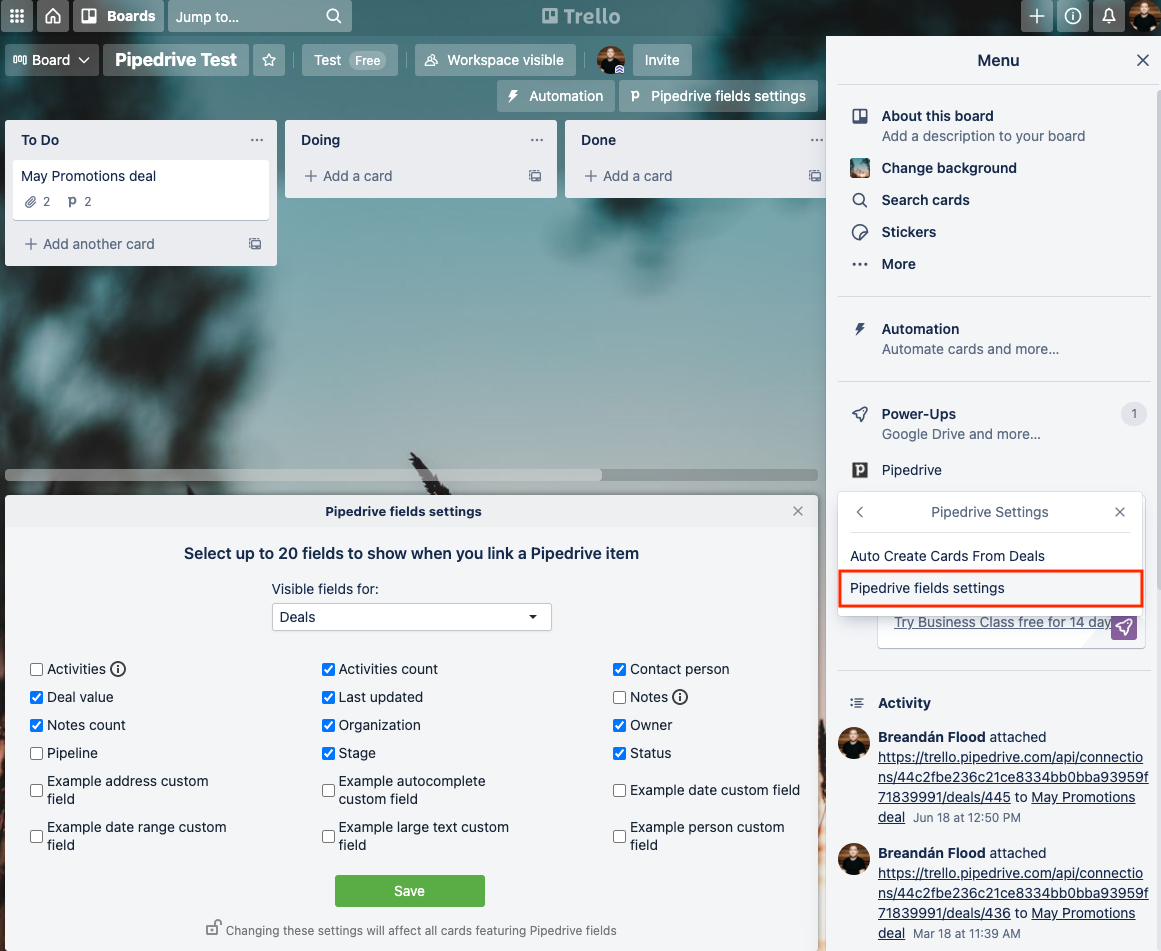Open the deals/445 attachment link
The height and width of the screenshot is (951, 1161).
coord(1012,777)
